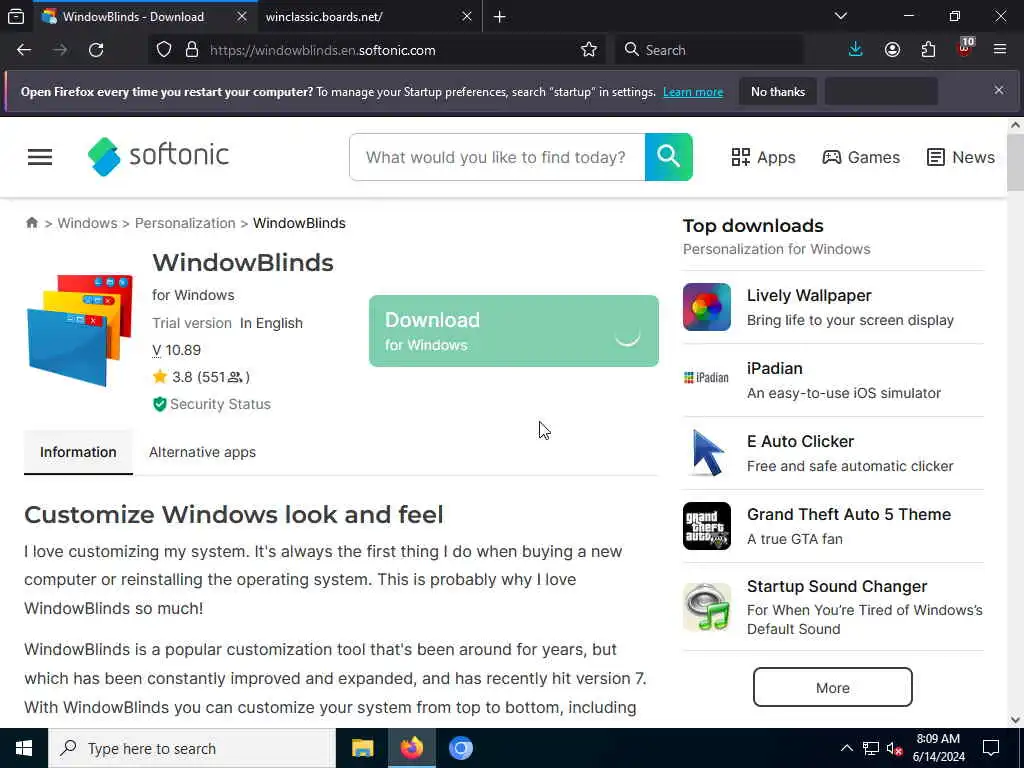Click the More button under Top downloads
The image size is (1024, 768).
[833, 687]
